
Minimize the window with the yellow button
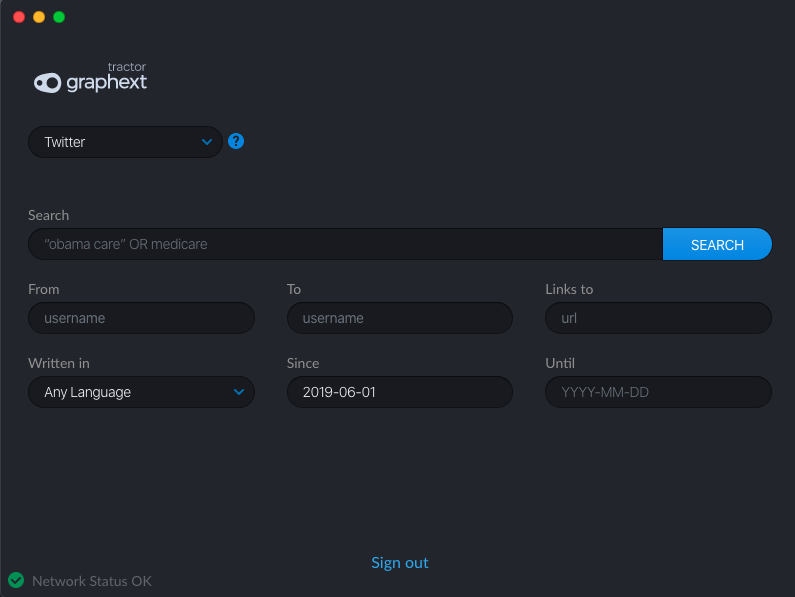pyautogui.click(x=39, y=17)
